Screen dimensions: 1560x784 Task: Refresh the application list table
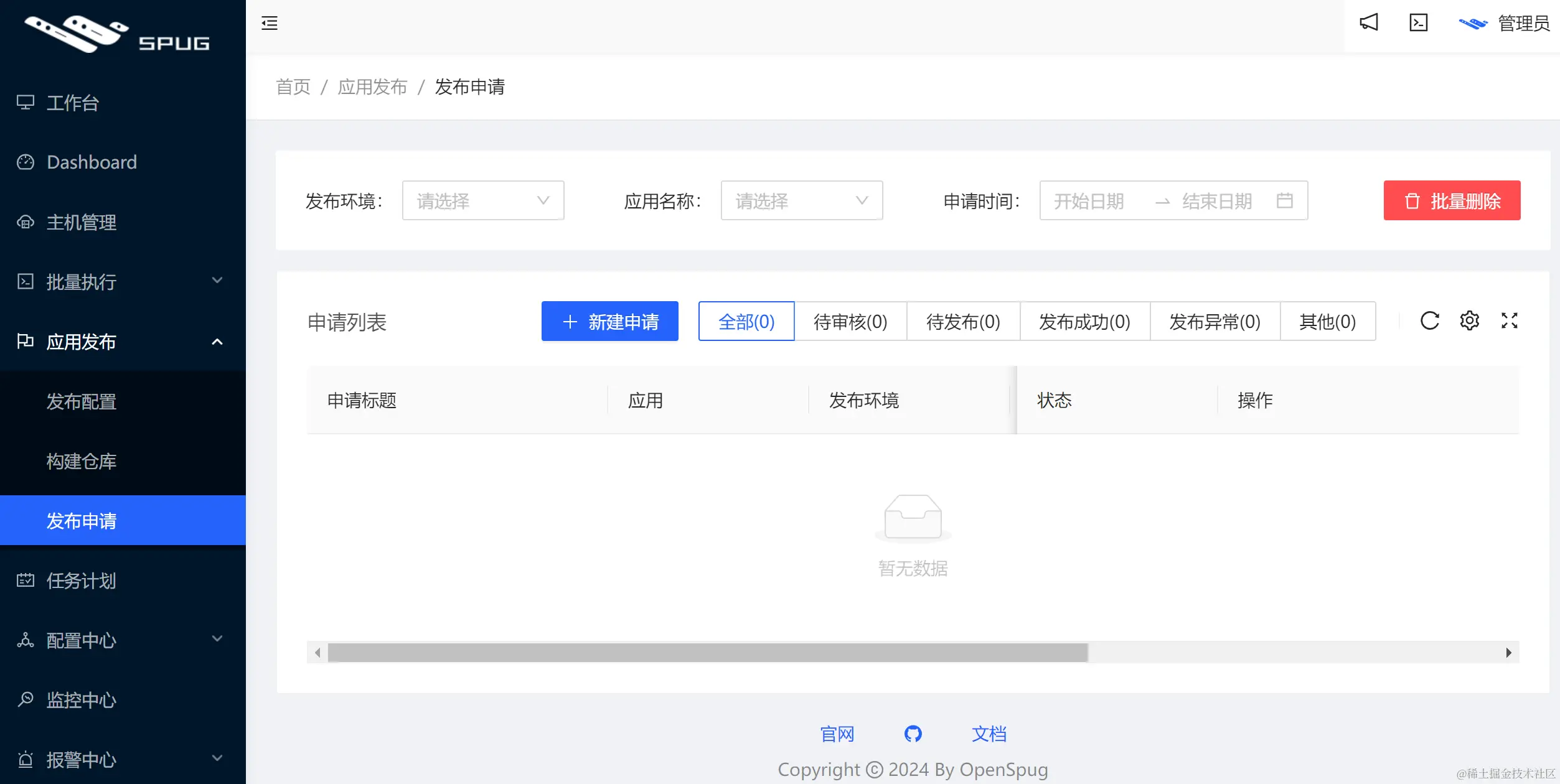pos(1429,321)
